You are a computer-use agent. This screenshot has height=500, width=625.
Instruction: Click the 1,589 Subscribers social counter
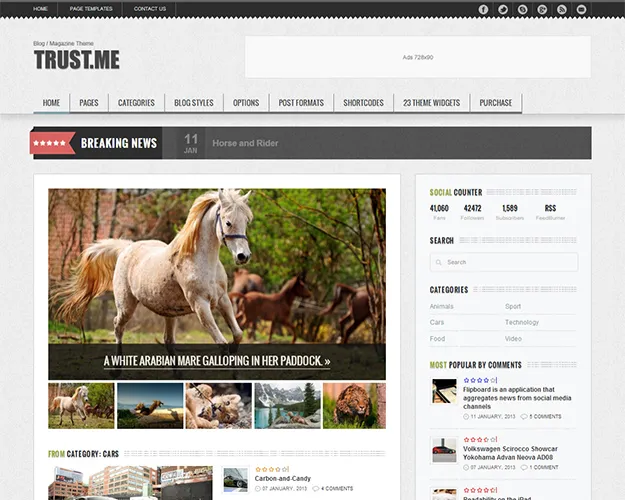pyautogui.click(x=510, y=212)
